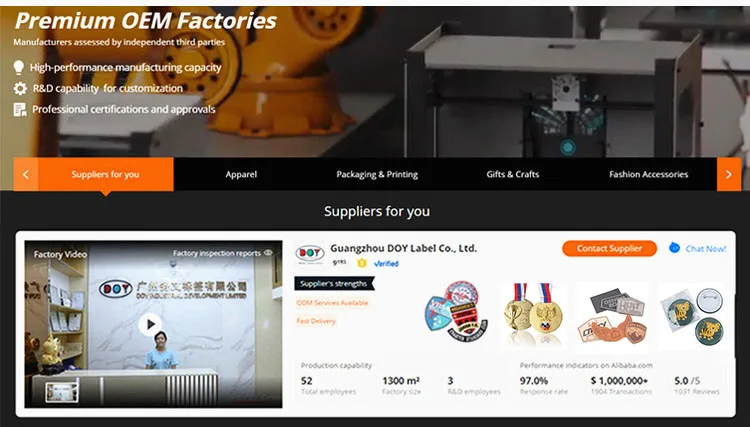
Task: Open the Guangzhou DOY Label Co., Ltd. link
Action: tap(403, 248)
